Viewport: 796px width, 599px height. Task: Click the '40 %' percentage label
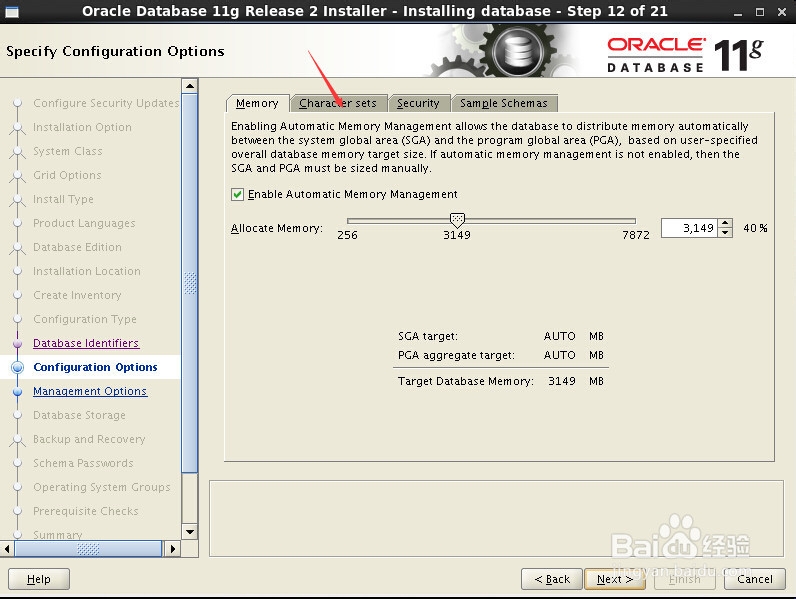(x=755, y=228)
